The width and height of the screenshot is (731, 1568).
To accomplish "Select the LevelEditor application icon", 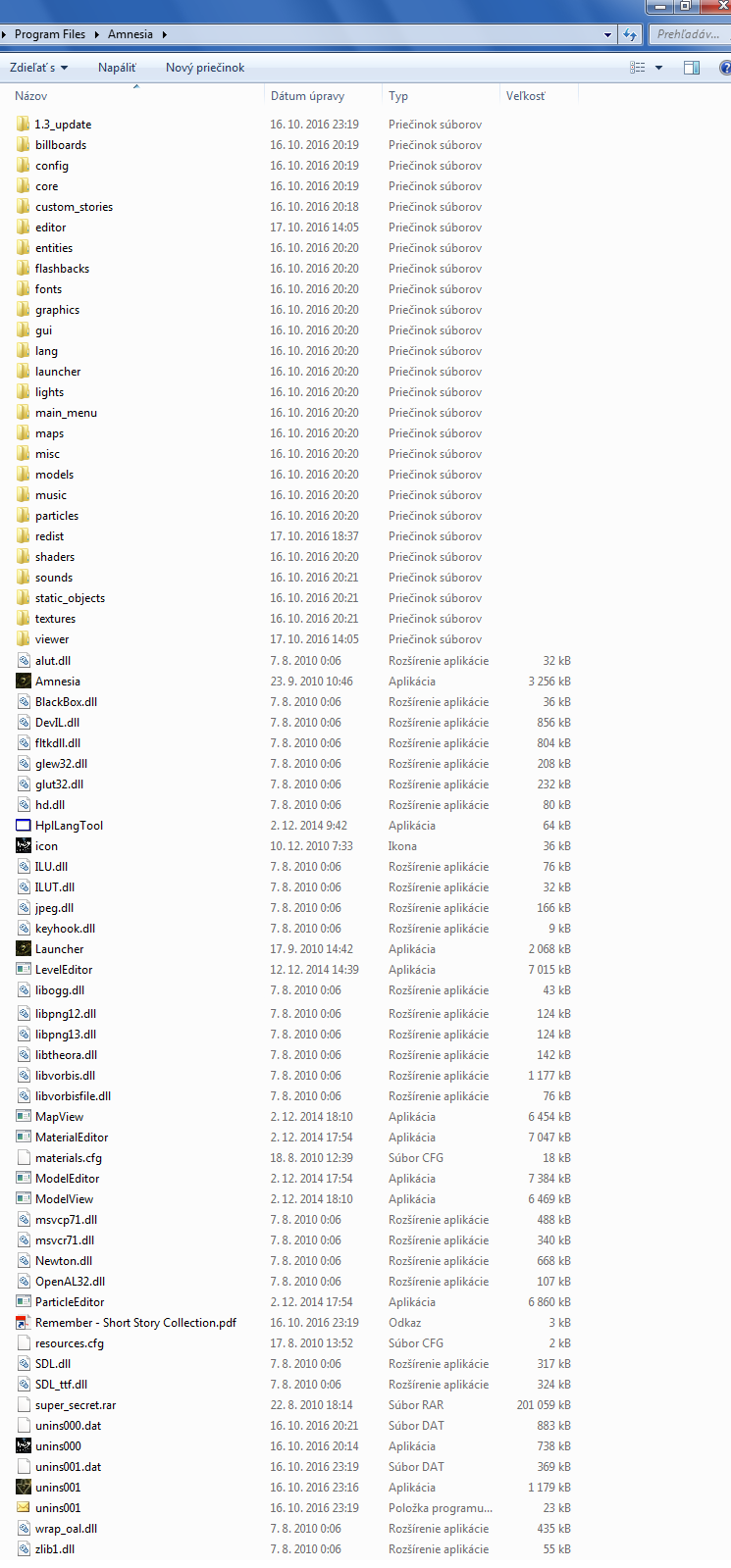I will (24, 970).
